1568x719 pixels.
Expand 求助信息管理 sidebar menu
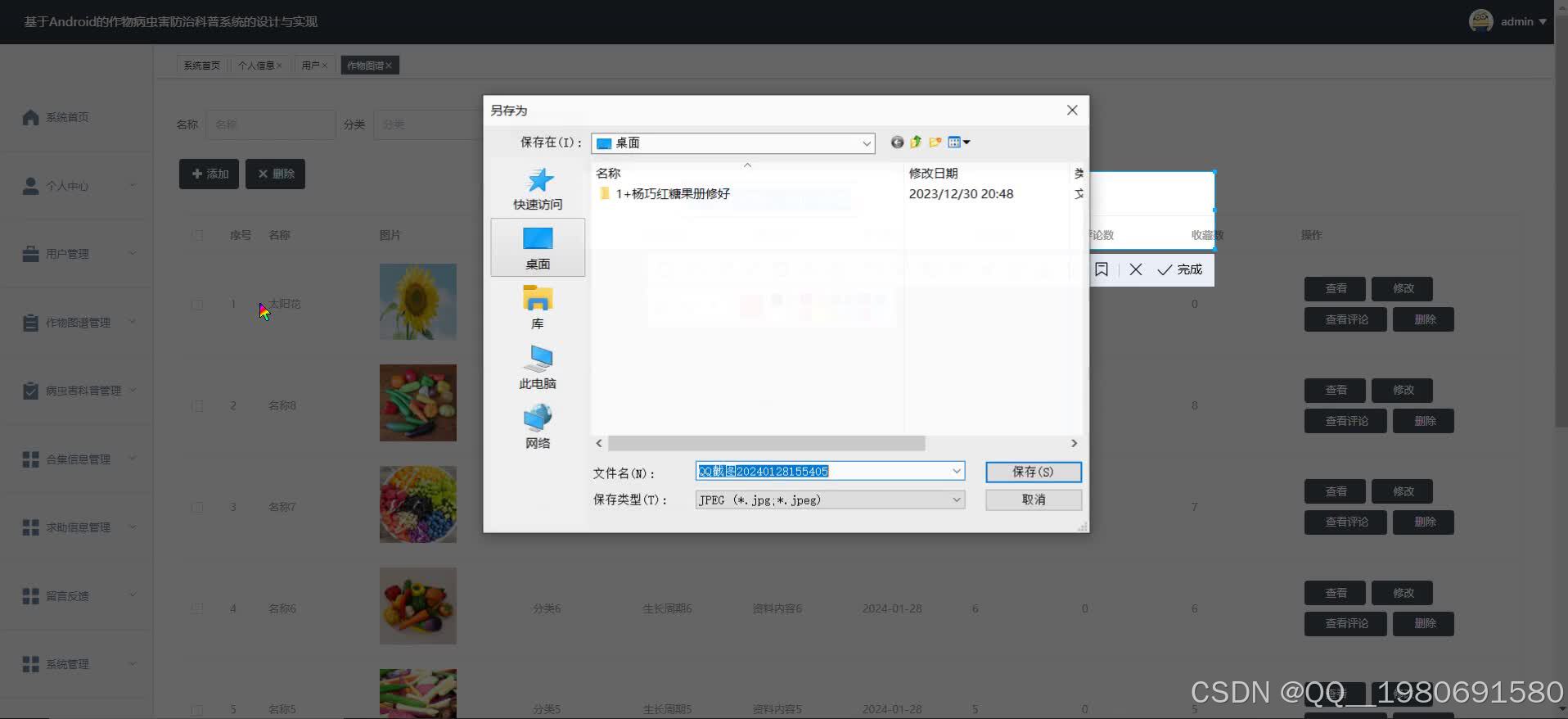pyautogui.click(x=76, y=527)
